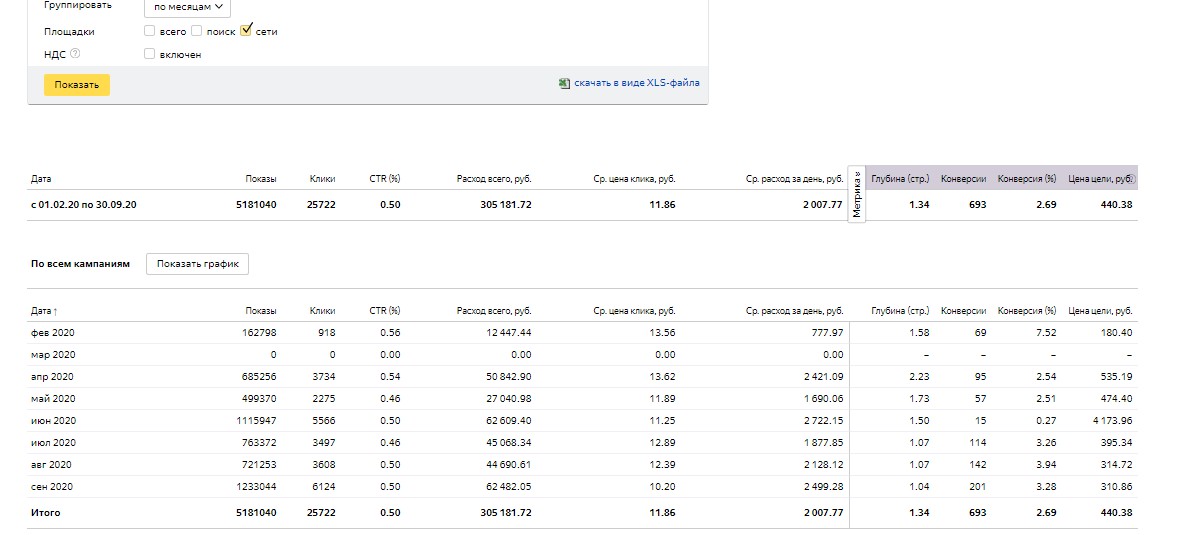Sort by Клики column in monthly table

click(322, 311)
